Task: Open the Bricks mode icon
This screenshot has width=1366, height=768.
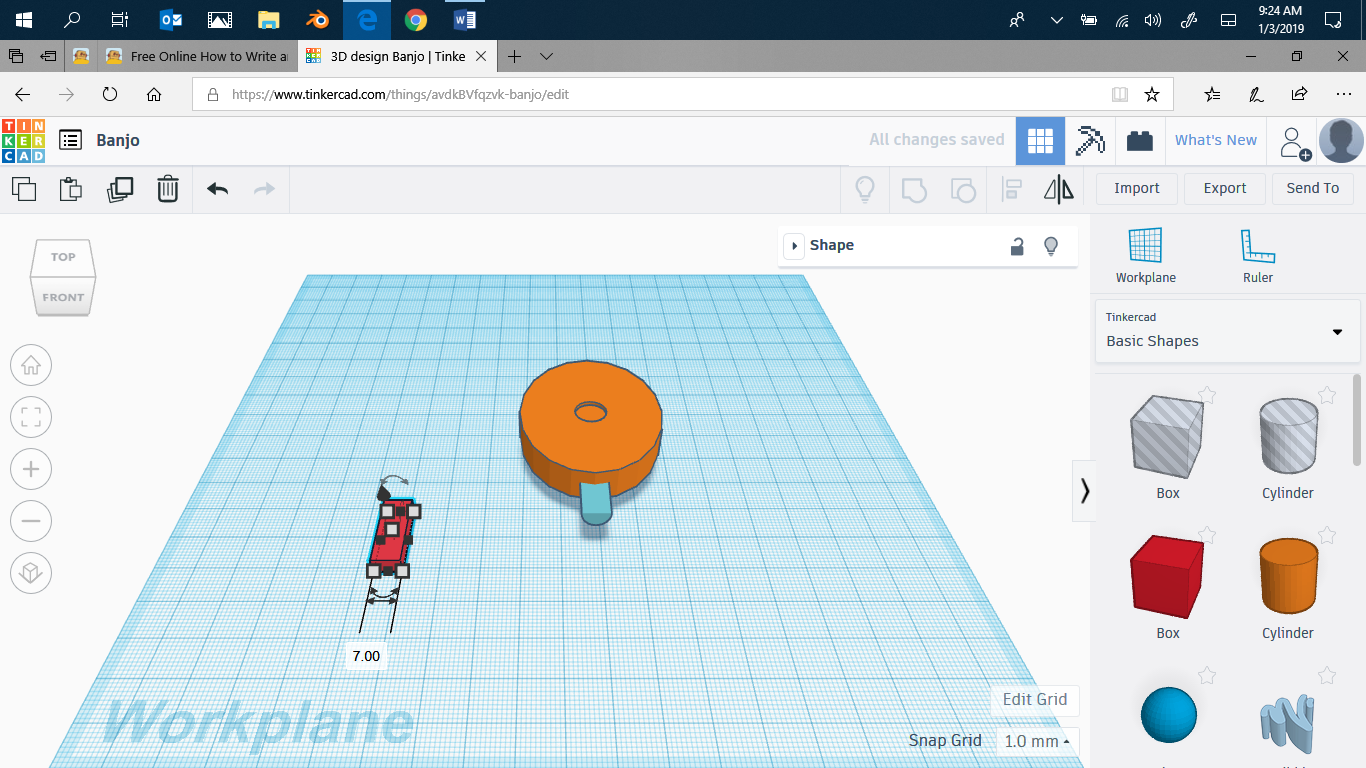Action: point(1139,141)
